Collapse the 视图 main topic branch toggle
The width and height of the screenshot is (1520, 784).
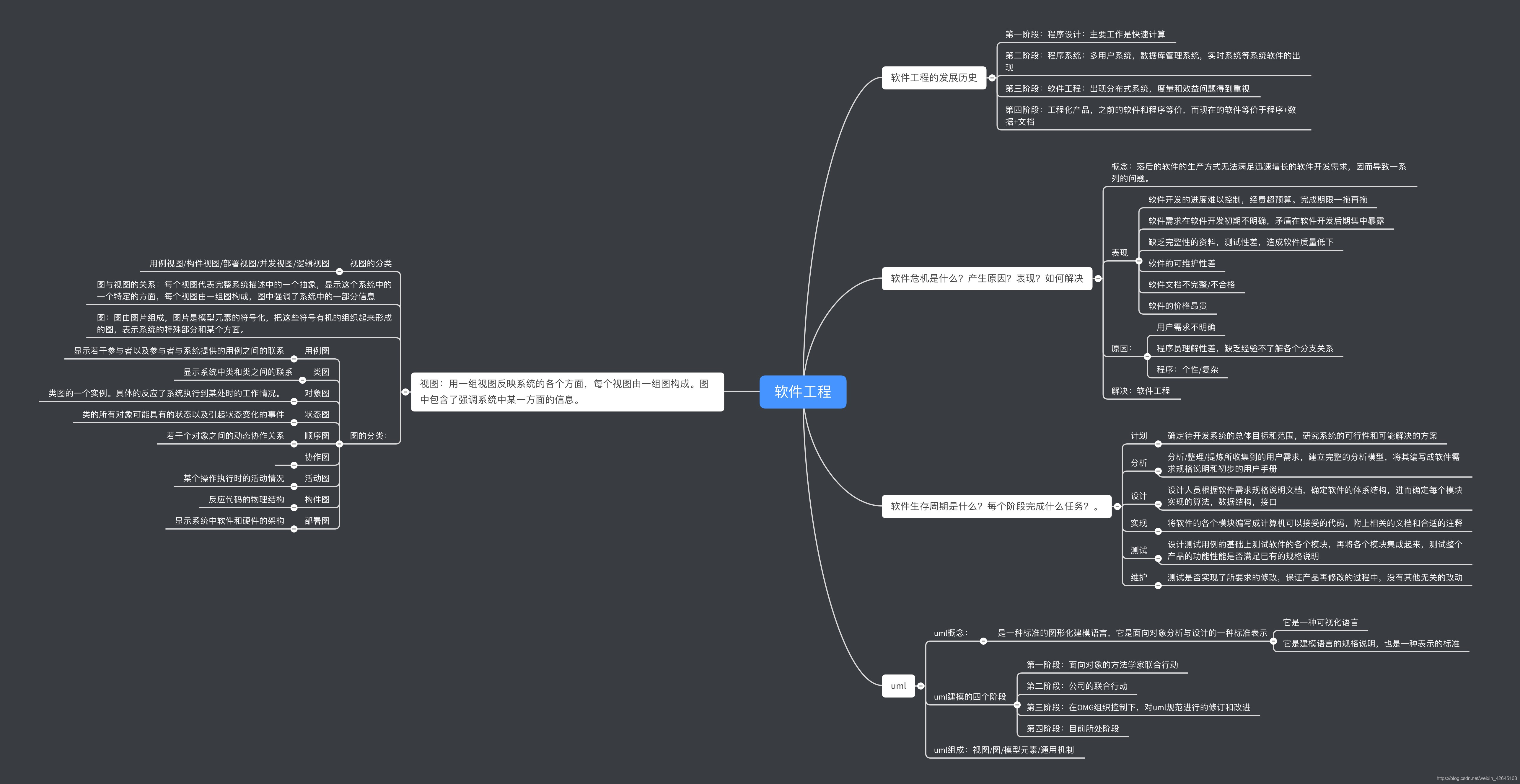click(x=405, y=392)
